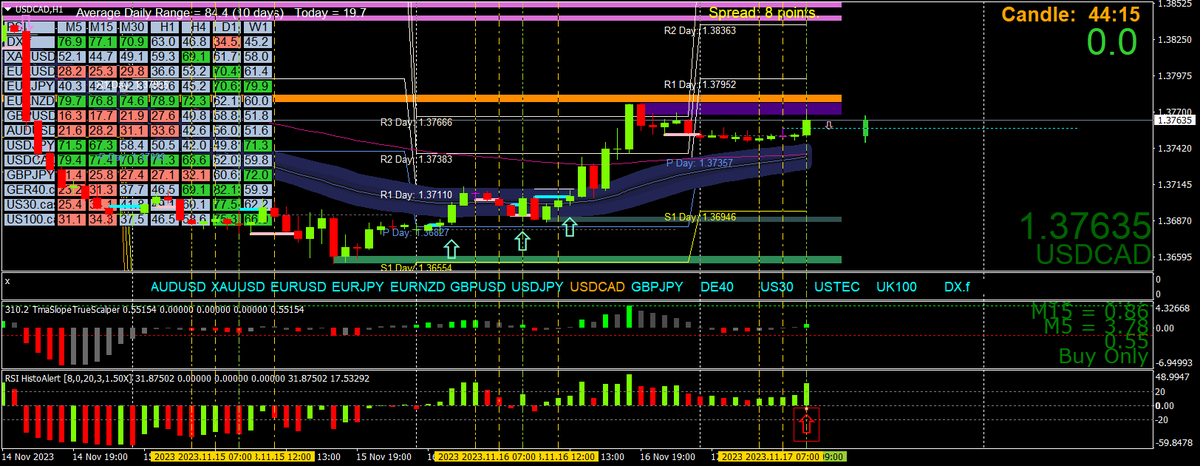Click the D1 column header in dashboard
1200x466 pixels.
pyautogui.click(x=225, y=26)
